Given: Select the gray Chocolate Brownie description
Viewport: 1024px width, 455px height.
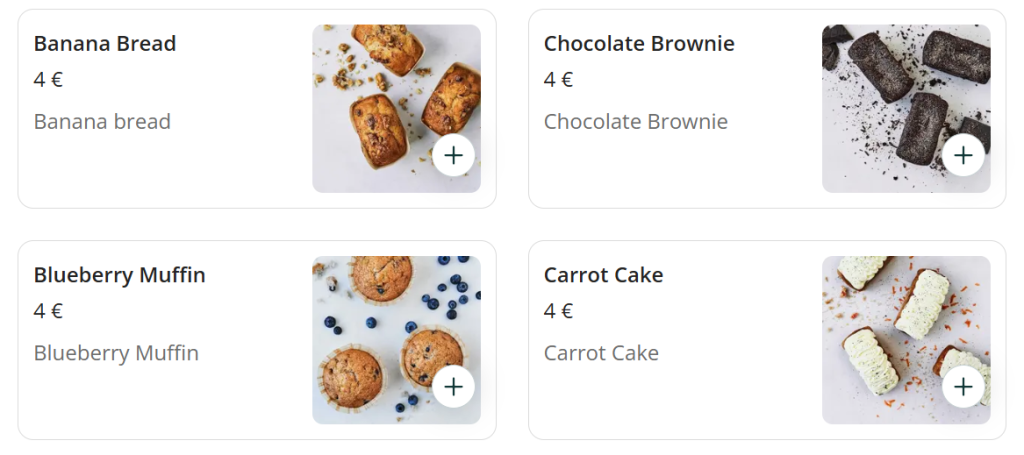Looking at the screenshot, I should tap(635, 122).
